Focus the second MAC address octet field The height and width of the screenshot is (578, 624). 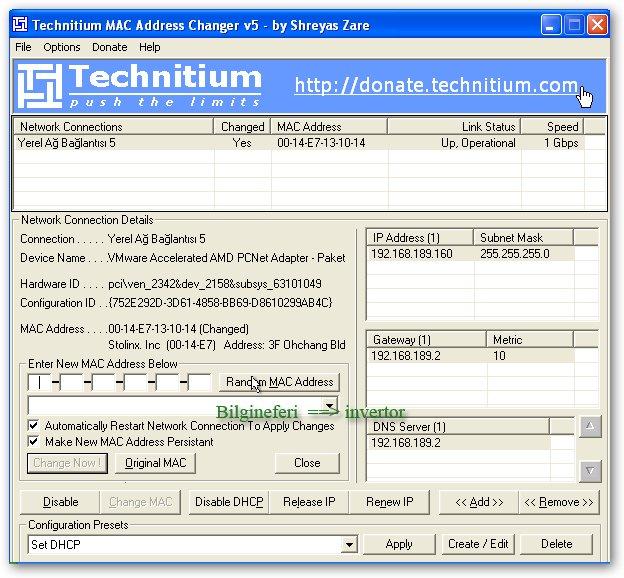click(x=72, y=383)
